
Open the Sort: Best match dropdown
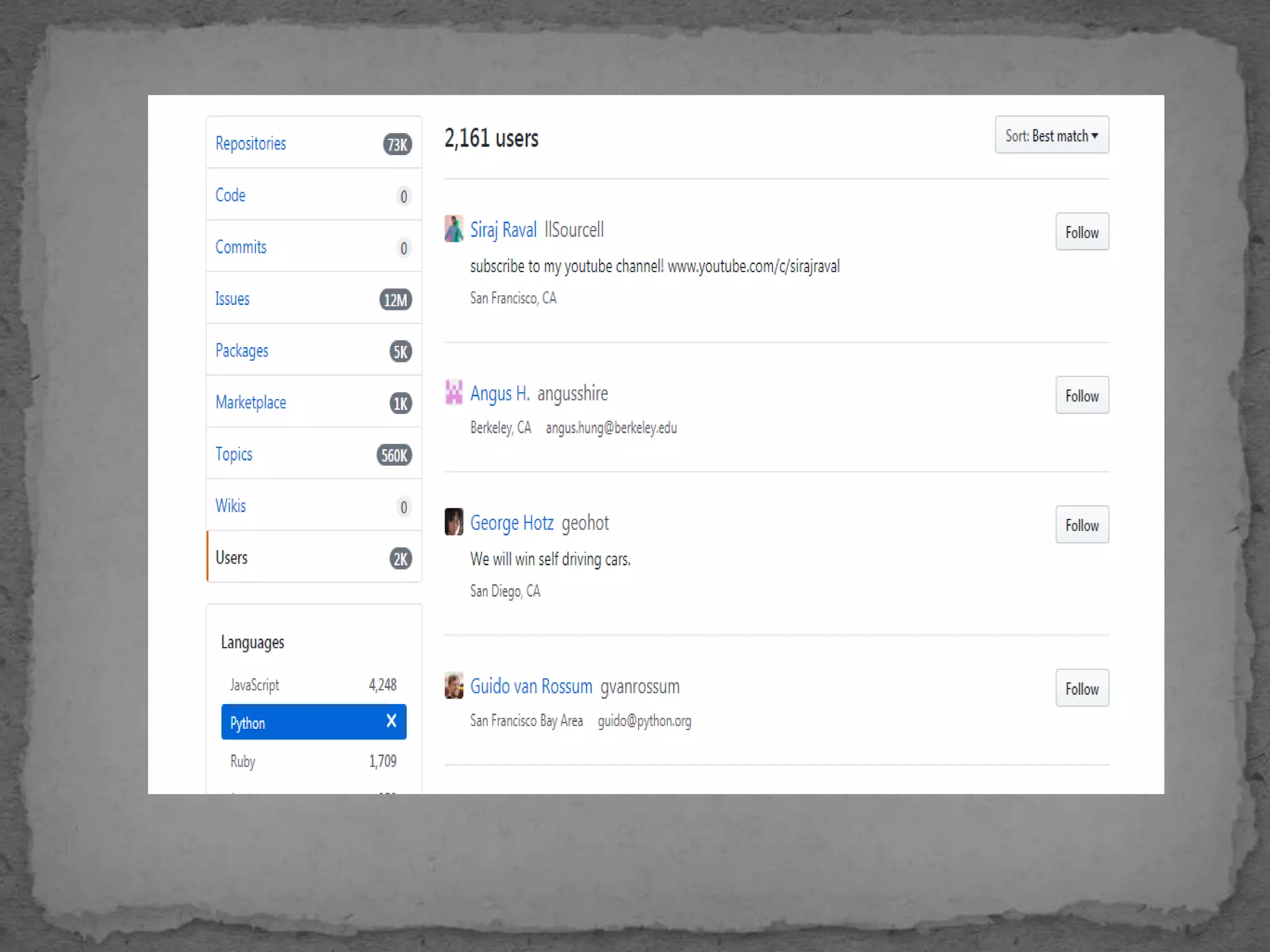pyautogui.click(x=1051, y=135)
